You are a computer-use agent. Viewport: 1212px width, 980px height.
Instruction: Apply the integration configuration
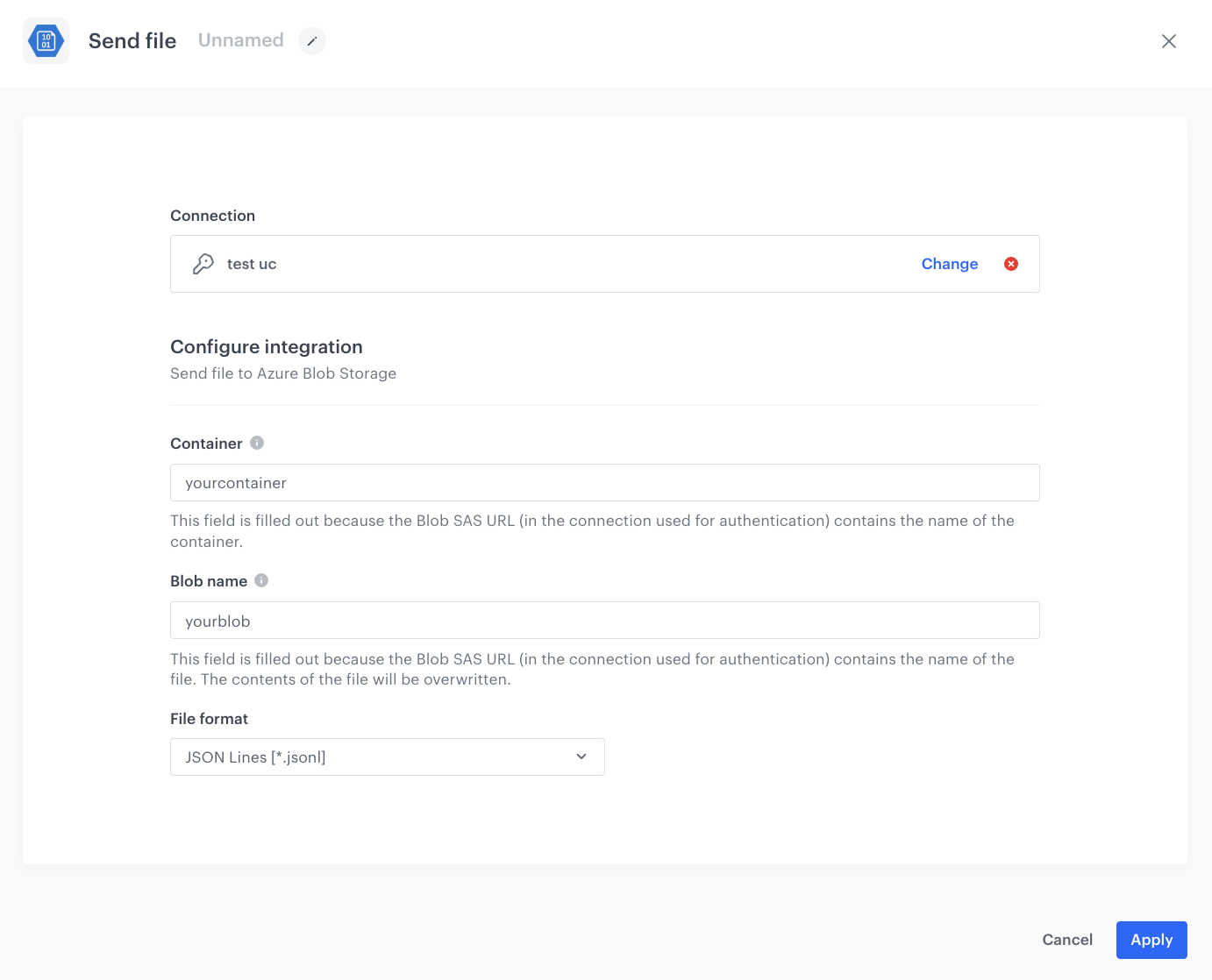click(x=1151, y=940)
